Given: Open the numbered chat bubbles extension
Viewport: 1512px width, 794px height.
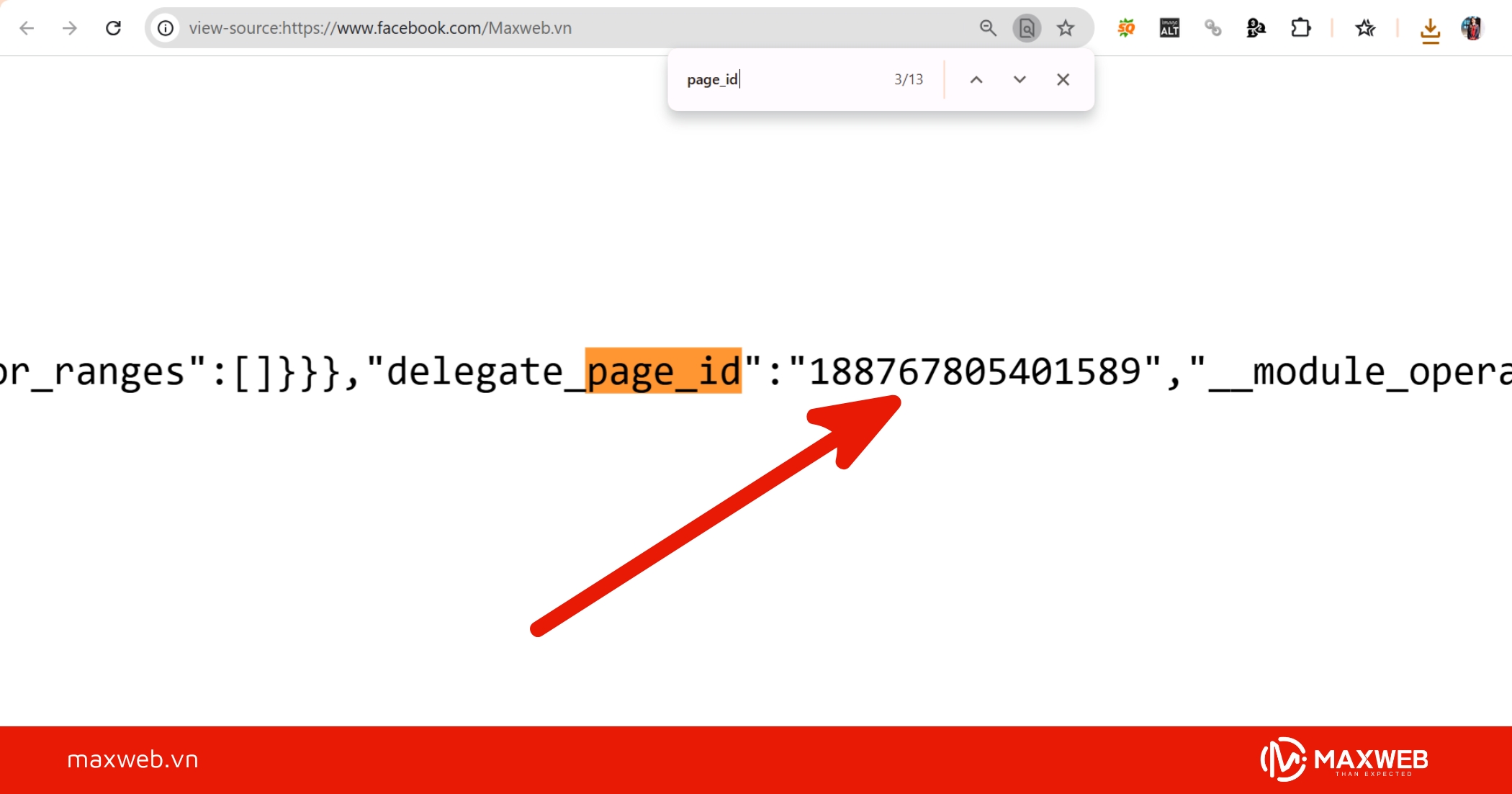Looking at the screenshot, I should tap(1256, 28).
